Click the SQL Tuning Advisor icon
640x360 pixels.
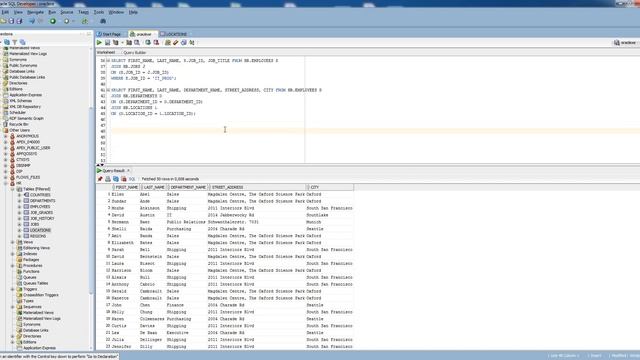[x=137, y=42]
